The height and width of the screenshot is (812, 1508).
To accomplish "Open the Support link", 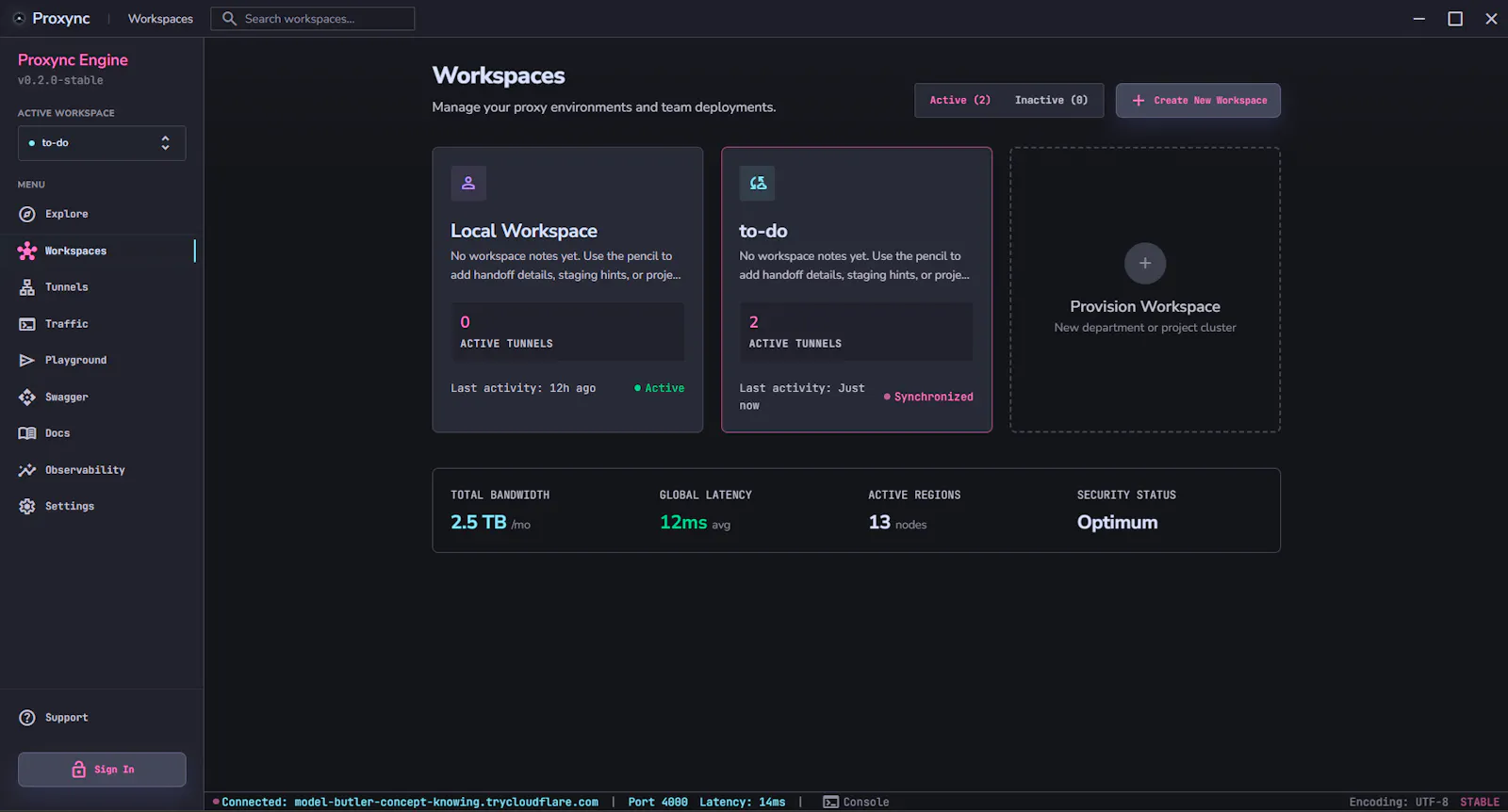I will click(66, 718).
